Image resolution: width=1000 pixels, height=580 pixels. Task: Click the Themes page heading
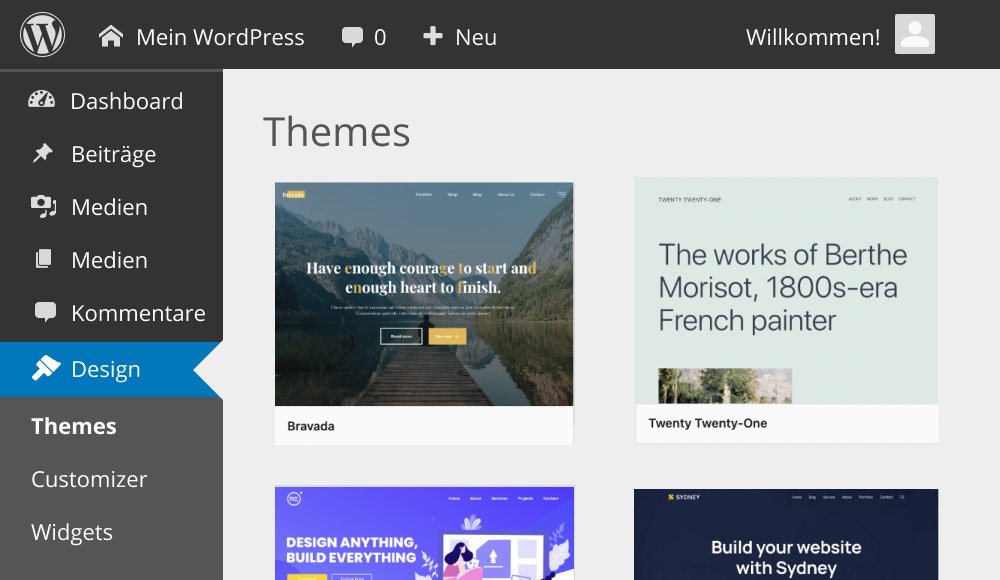pos(337,132)
